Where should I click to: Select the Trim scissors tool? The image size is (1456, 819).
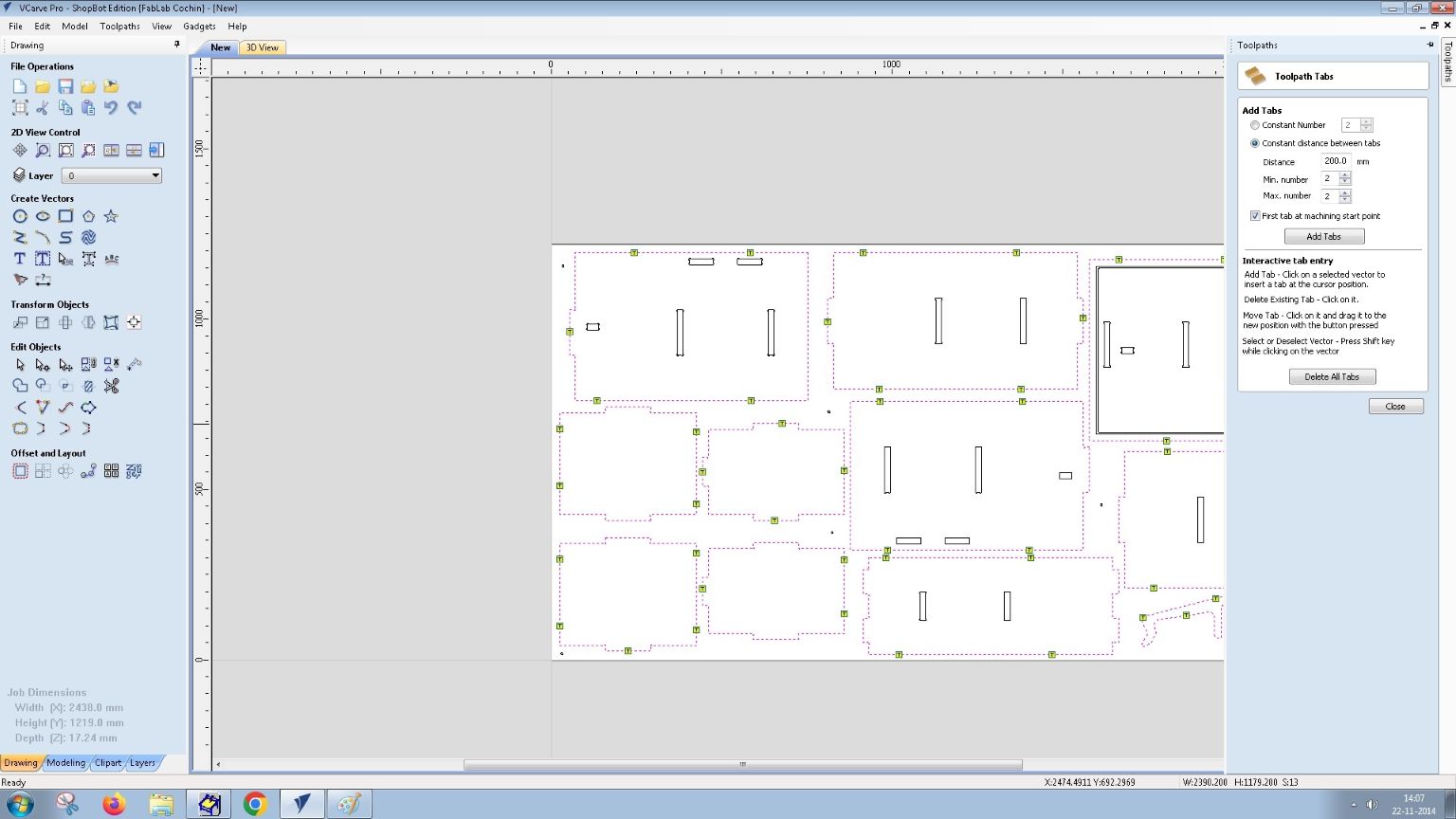coord(111,386)
